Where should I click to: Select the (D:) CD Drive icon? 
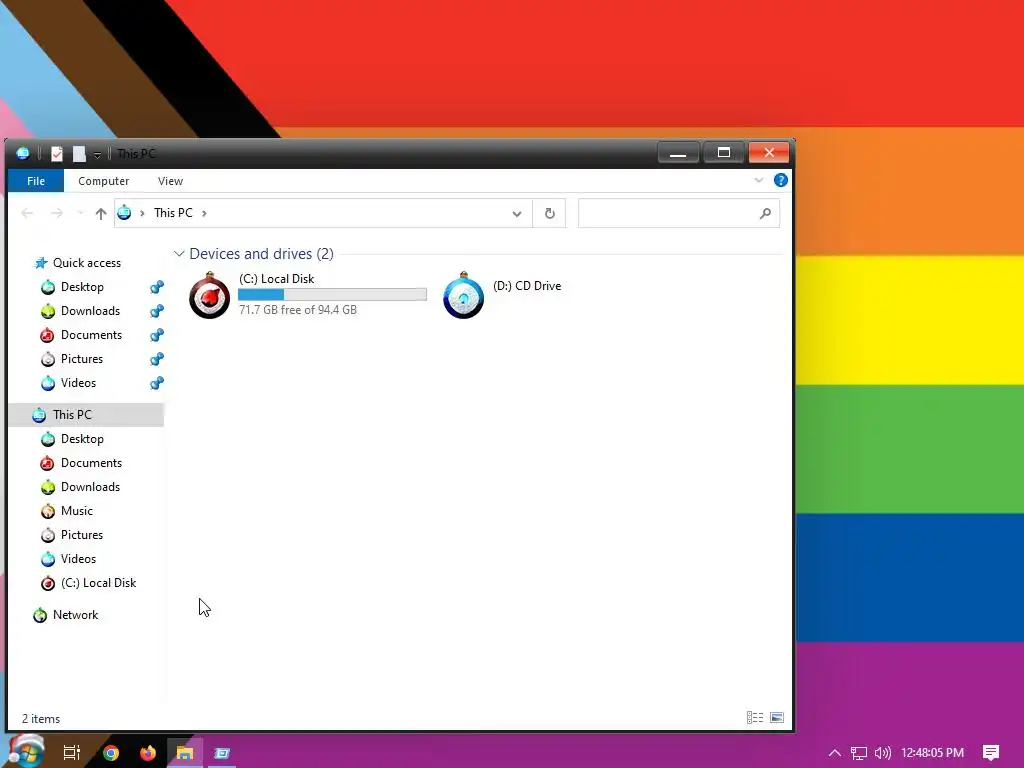(x=463, y=295)
